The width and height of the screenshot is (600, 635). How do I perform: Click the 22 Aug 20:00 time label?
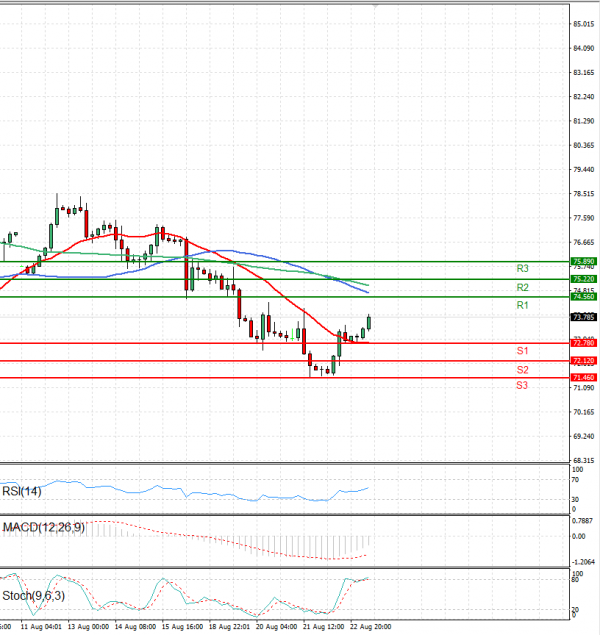coord(370,627)
